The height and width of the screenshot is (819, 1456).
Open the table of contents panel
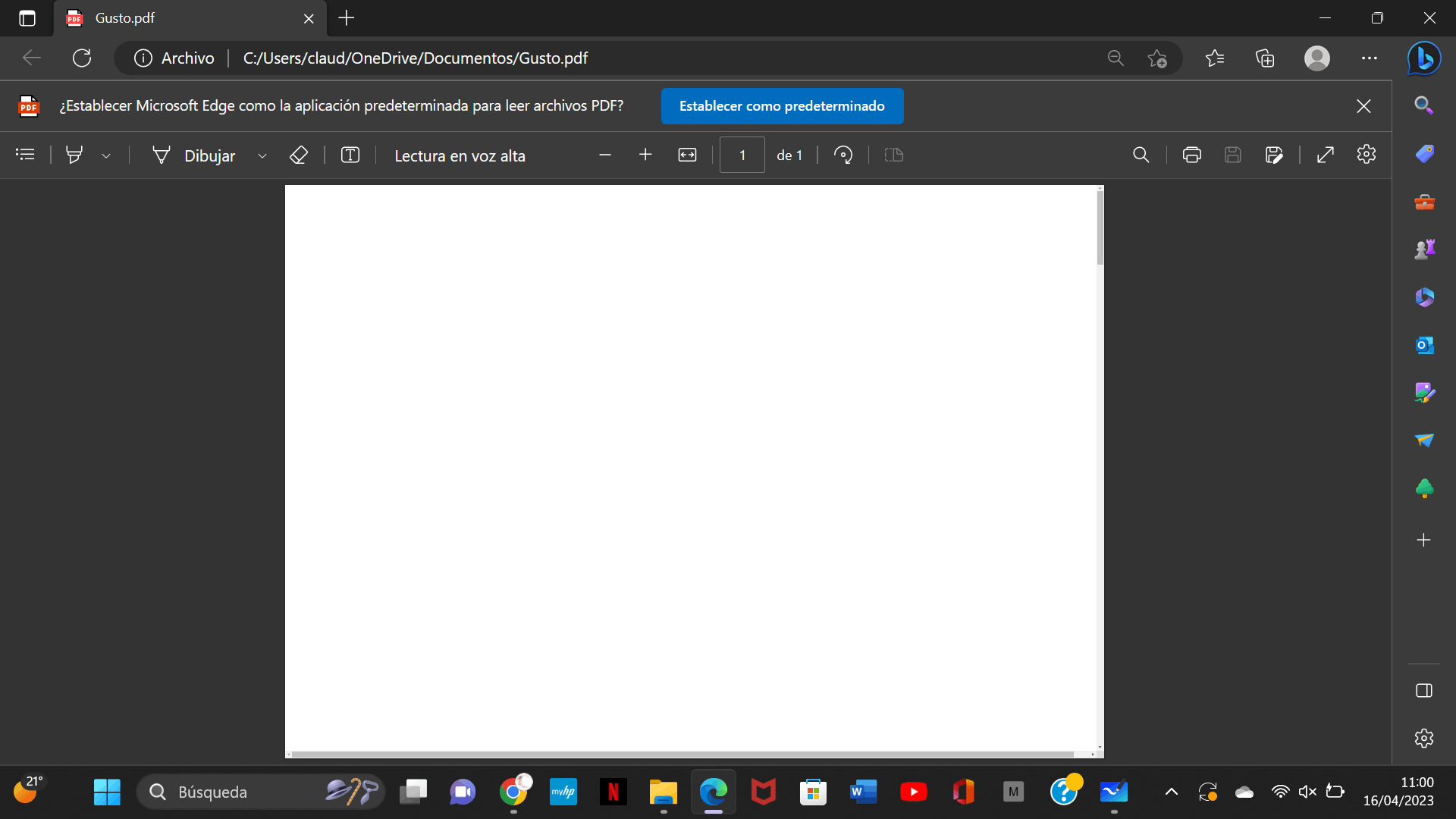(x=25, y=155)
